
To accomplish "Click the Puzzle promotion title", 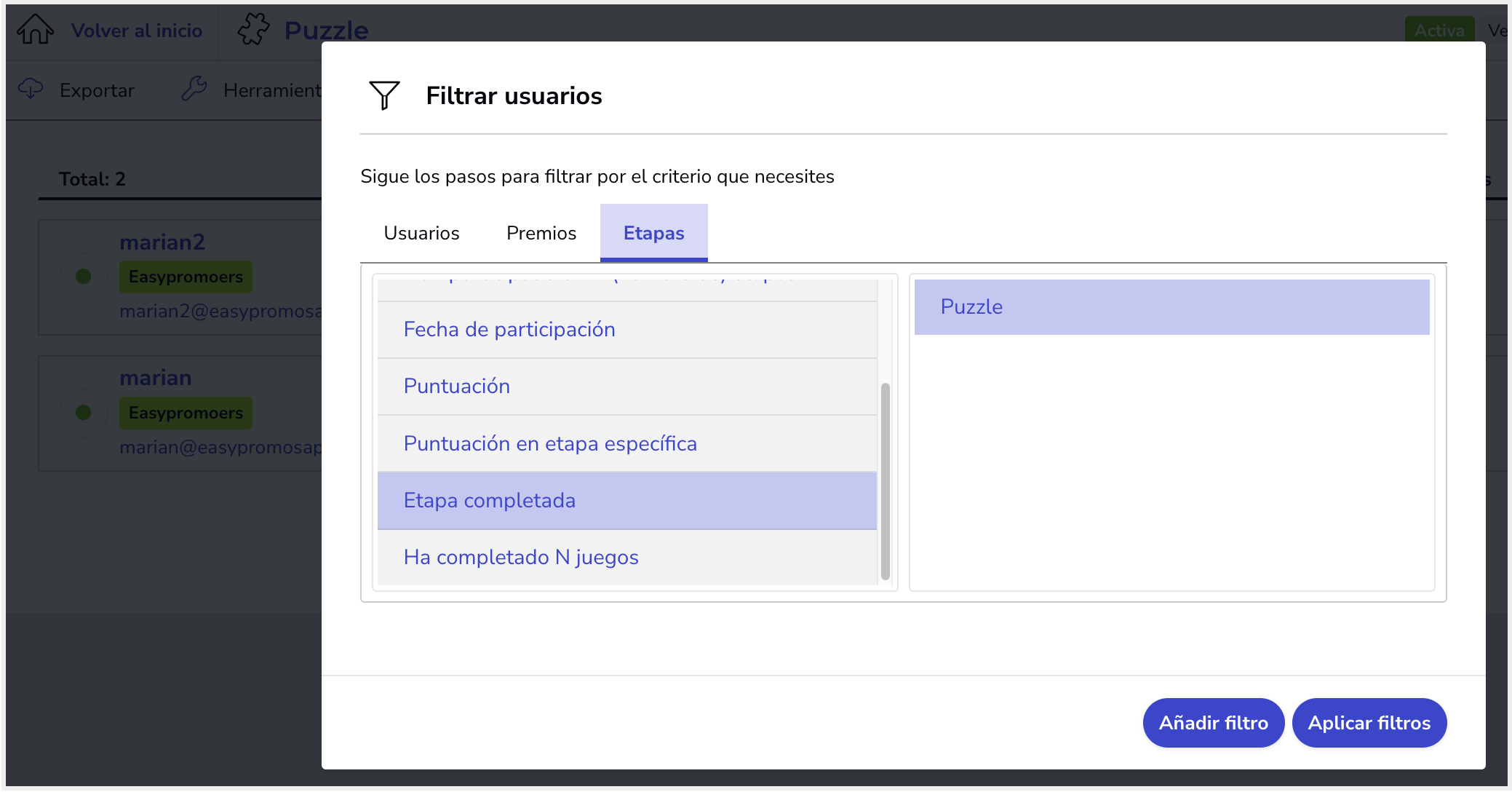I will [x=326, y=31].
